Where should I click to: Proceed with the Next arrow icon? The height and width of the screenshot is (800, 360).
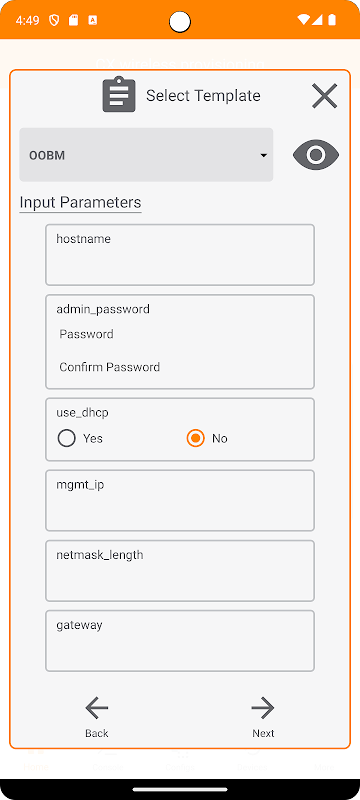tap(263, 708)
